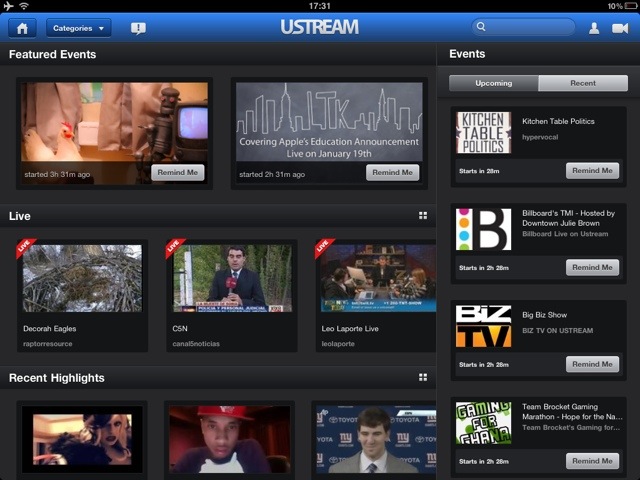Tap the Billboard B logo thumbnail
Screen dimensions: 640x480
point(483,229)
